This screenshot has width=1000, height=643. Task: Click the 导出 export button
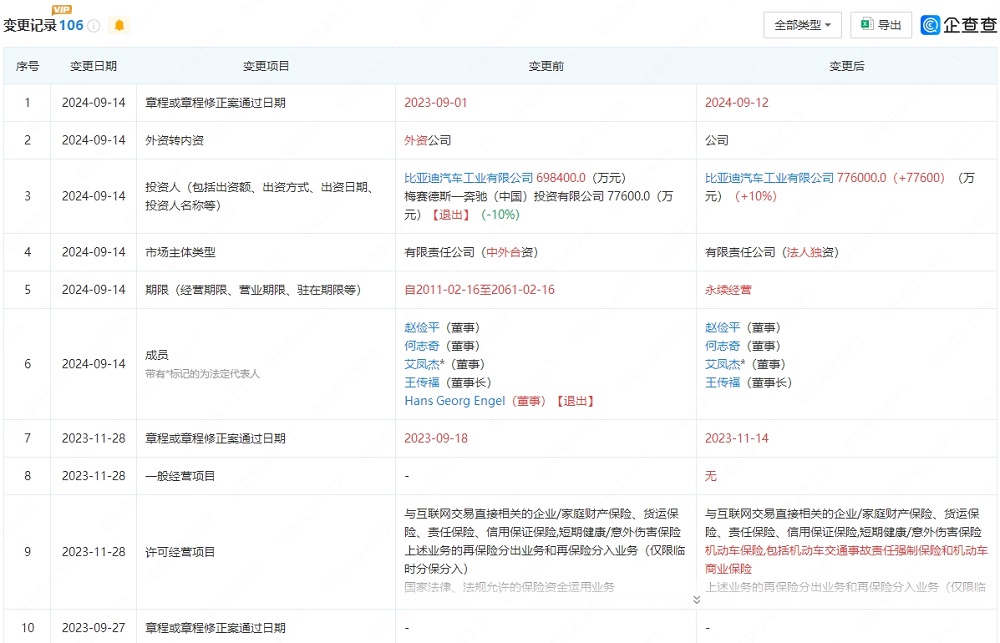[x=880, y=24]
